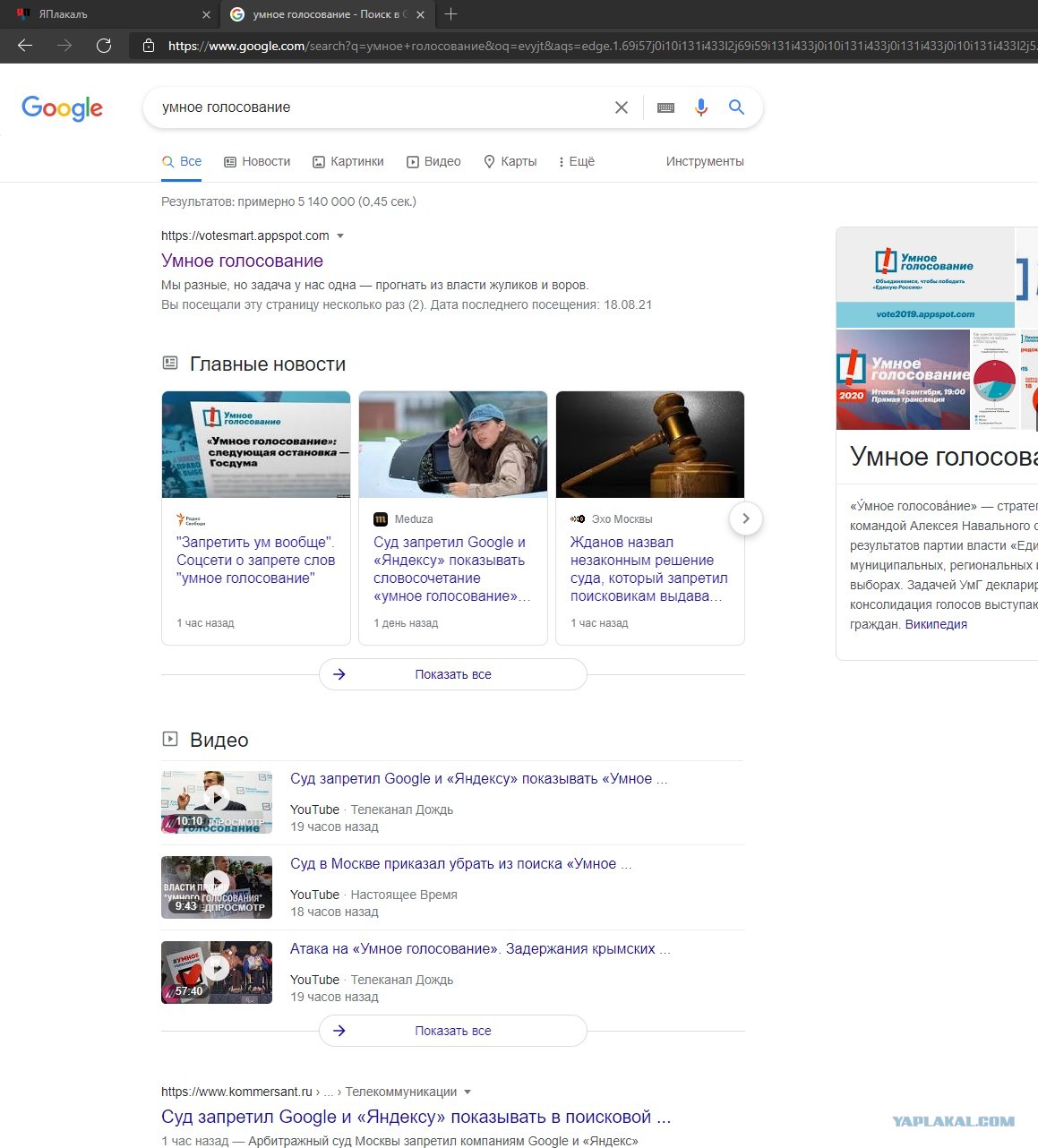Click Показать все under Видео section
1038x1148 pixels.
(x=453, y=1031)
